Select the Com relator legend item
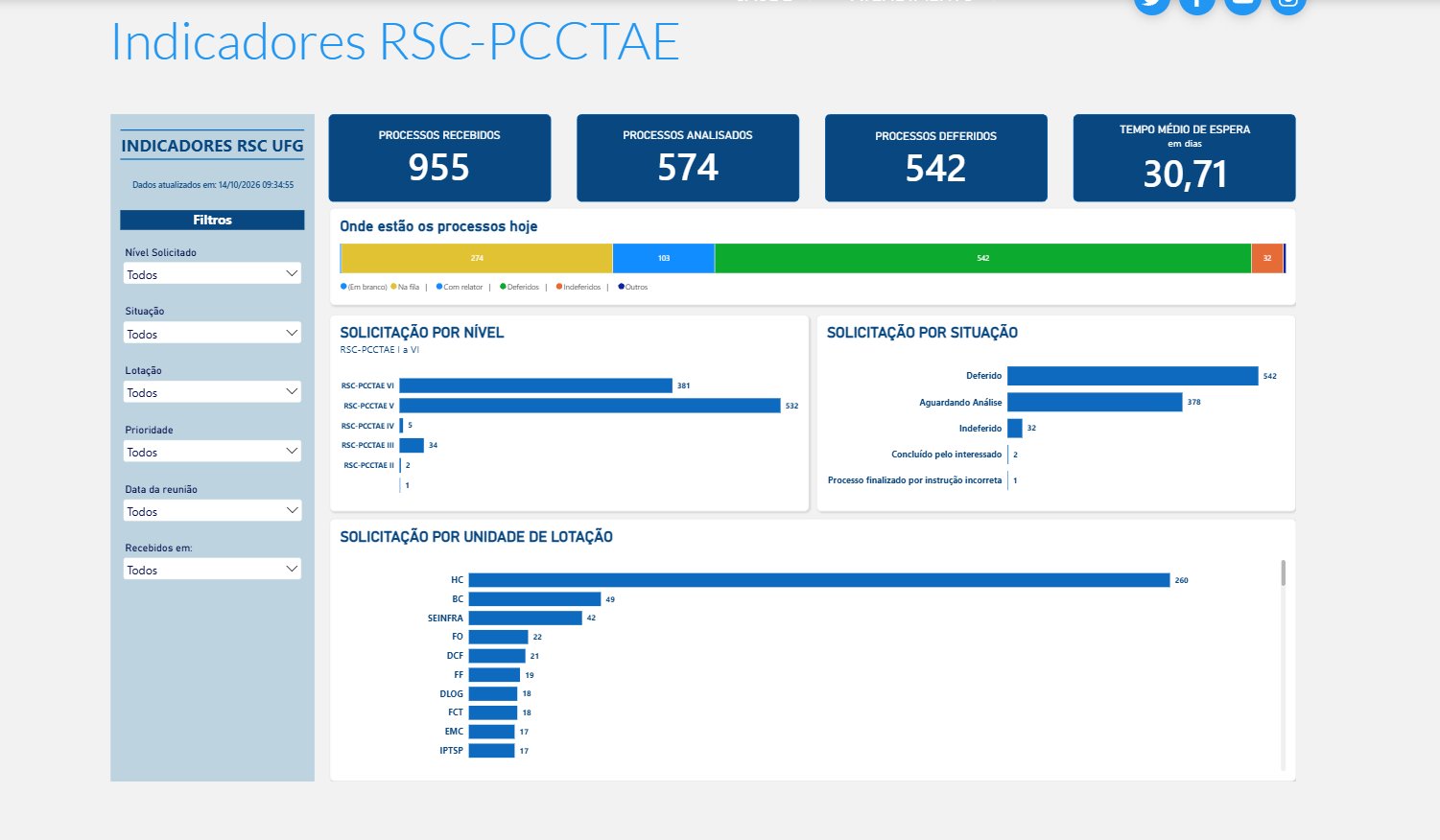Viewport: 1440px width, 840px height. [x=460, y=287]
